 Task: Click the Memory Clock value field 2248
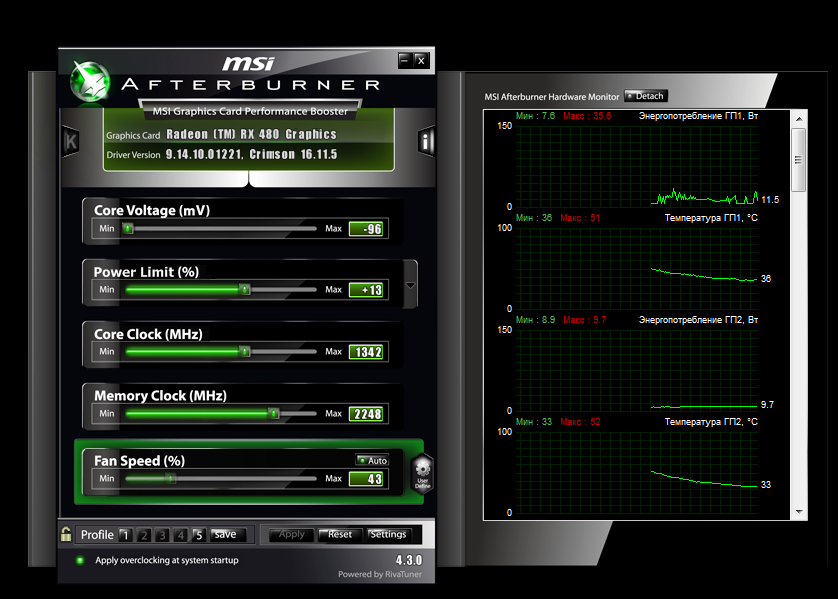pos(366,414)
